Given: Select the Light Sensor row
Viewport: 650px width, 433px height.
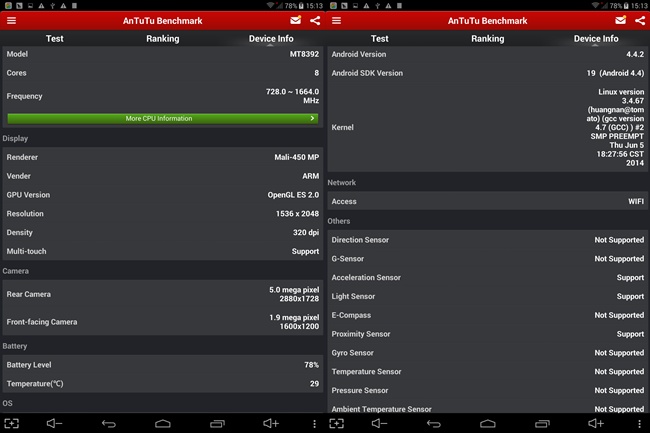Looking at the screenshot, I should (x=488, y=297).
